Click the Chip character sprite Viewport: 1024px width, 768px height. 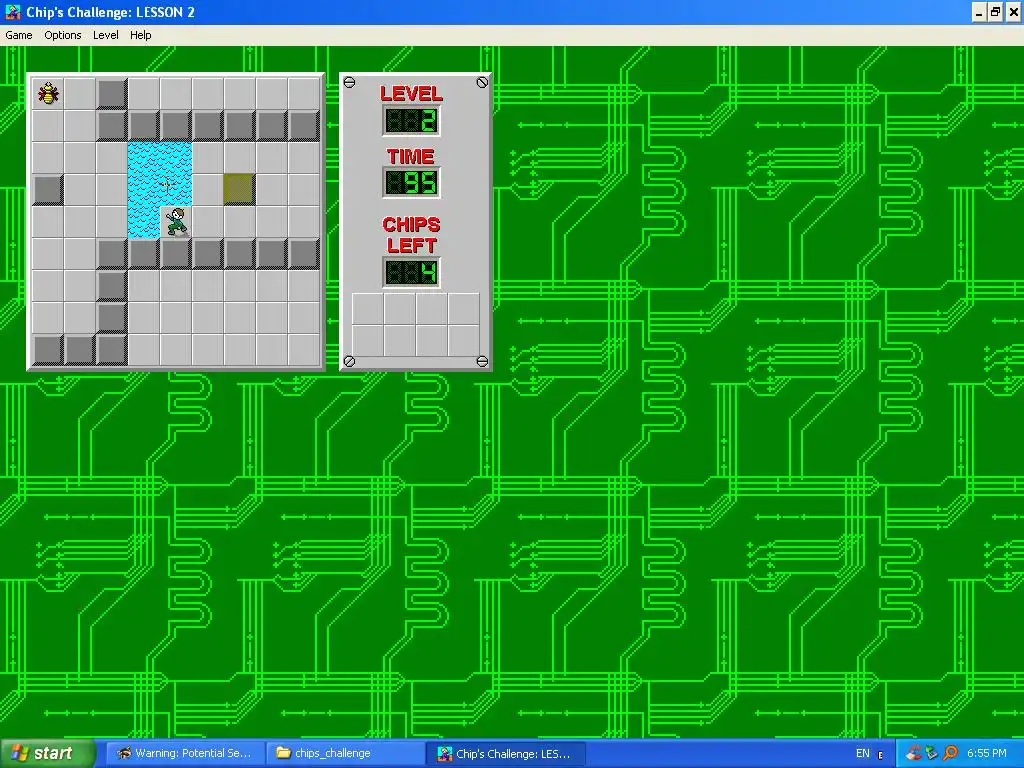click(x=176, y=222)
